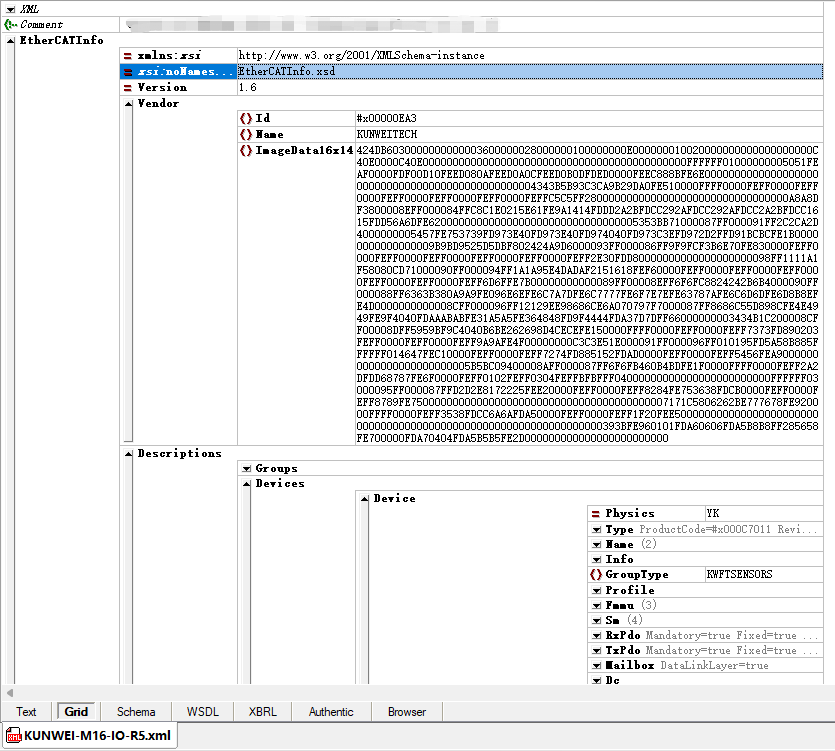Screen dimensions: 835x751
Task: Click the ImageData16x14 hex data cell
Action: (x=588, y=294)
